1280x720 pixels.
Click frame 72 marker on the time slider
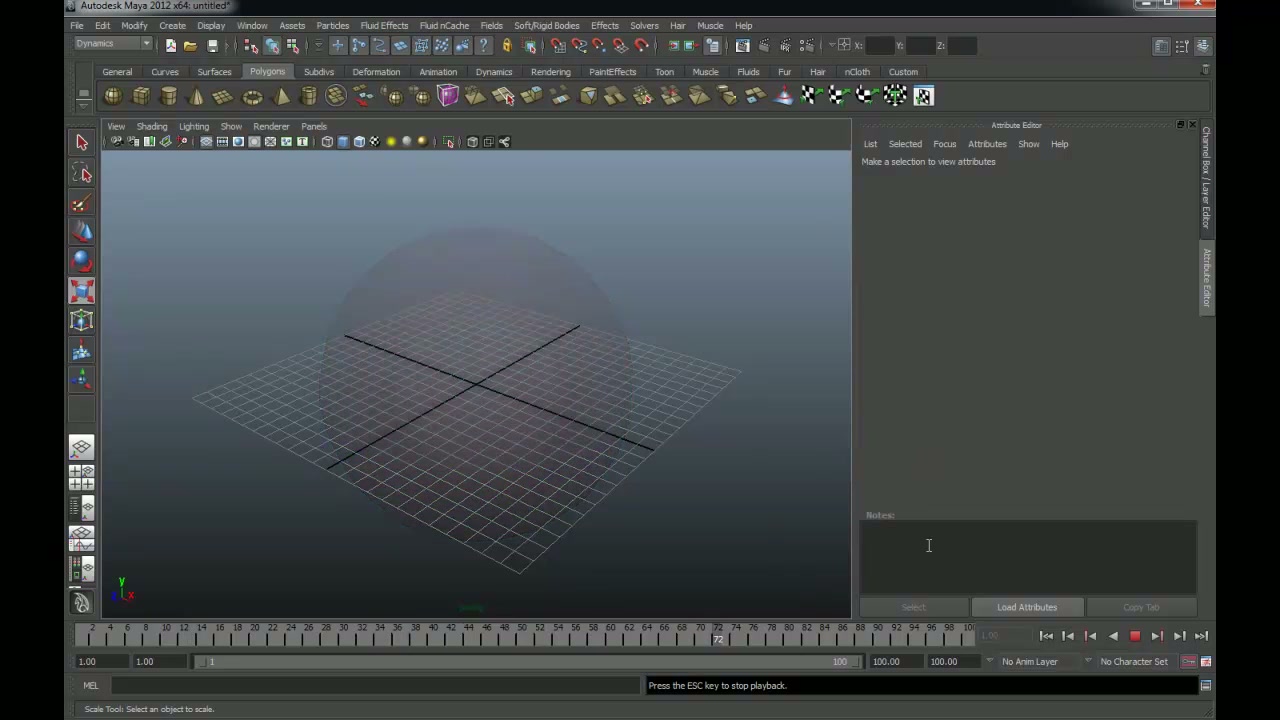pos(717,634)
